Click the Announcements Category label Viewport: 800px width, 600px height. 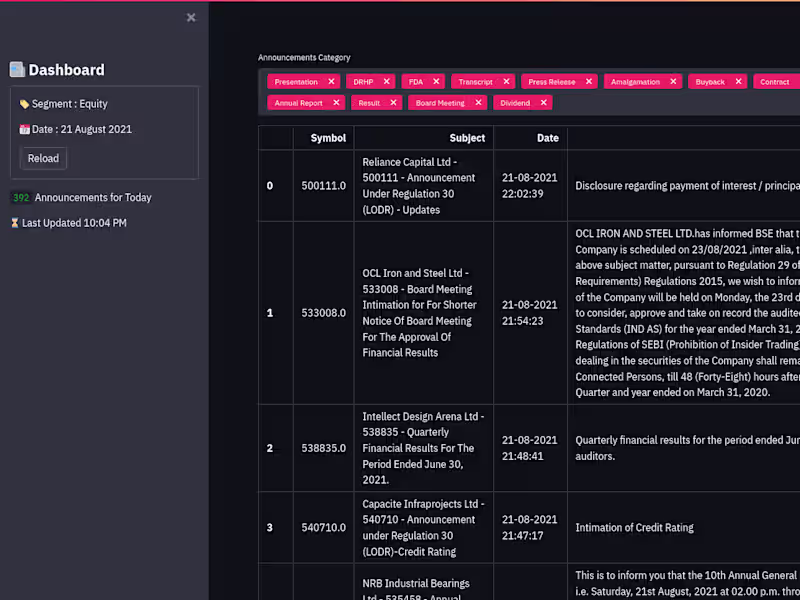304,58
